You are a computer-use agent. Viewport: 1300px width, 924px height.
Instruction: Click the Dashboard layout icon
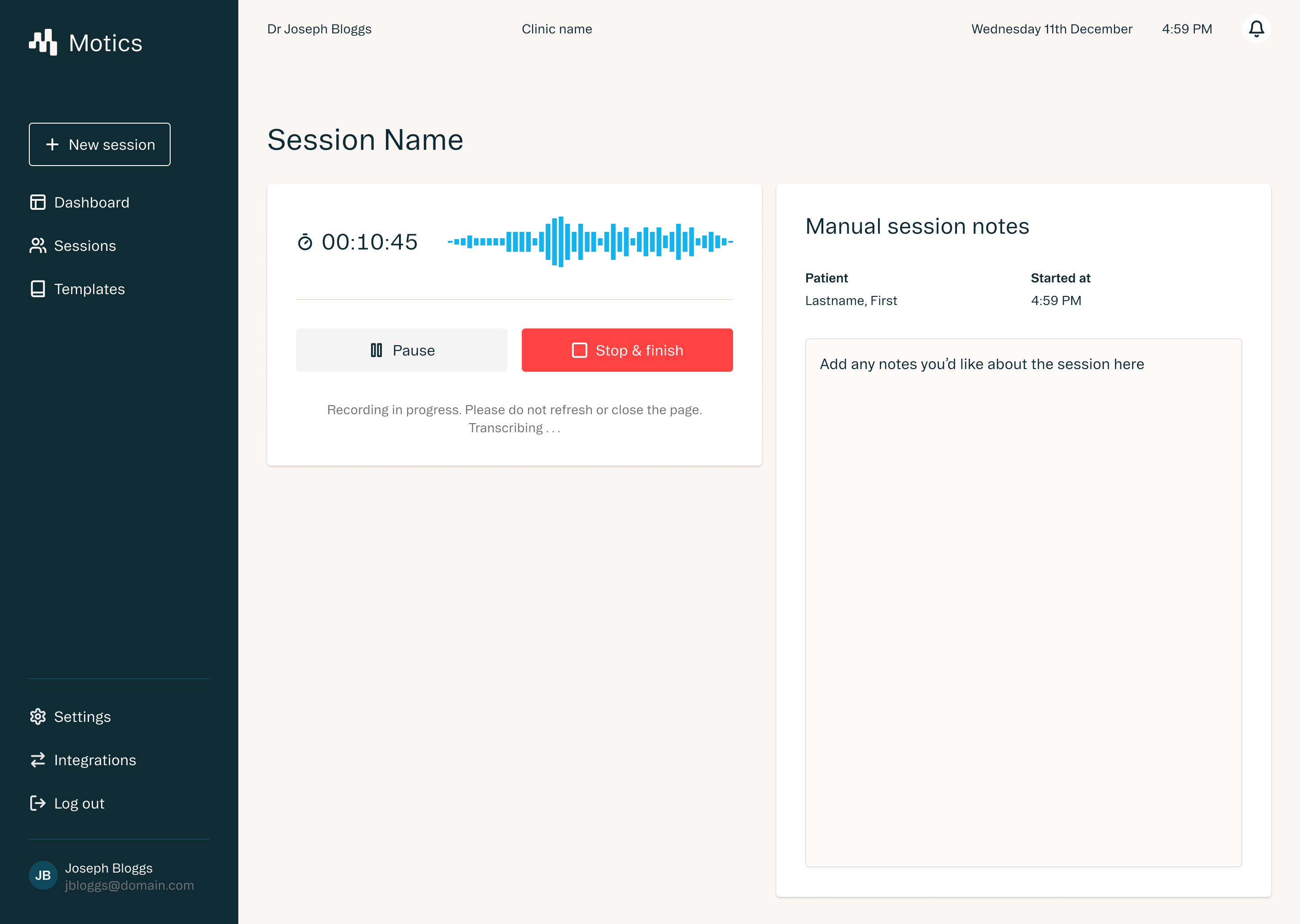click(x=37, y=203)
